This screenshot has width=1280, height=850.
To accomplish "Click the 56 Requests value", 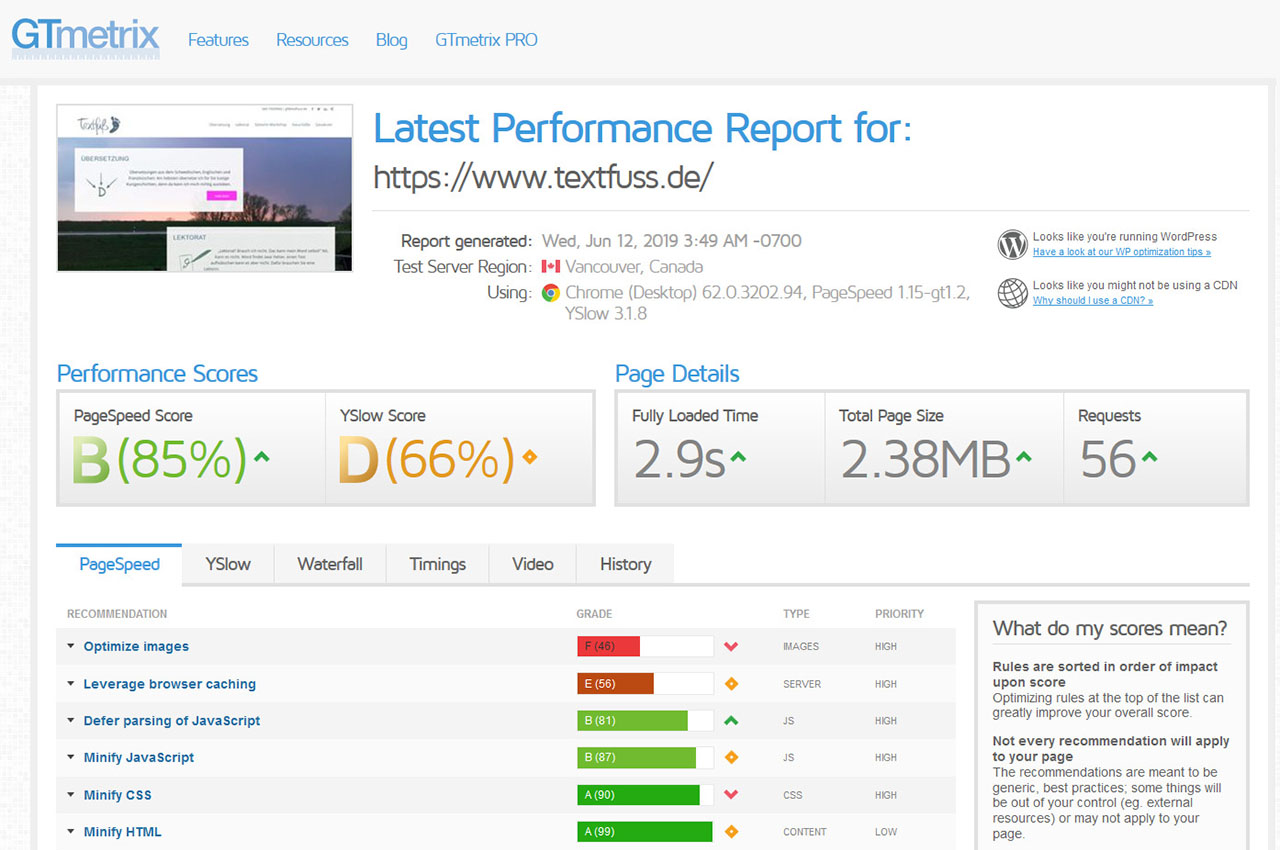I will [1108, 459].
